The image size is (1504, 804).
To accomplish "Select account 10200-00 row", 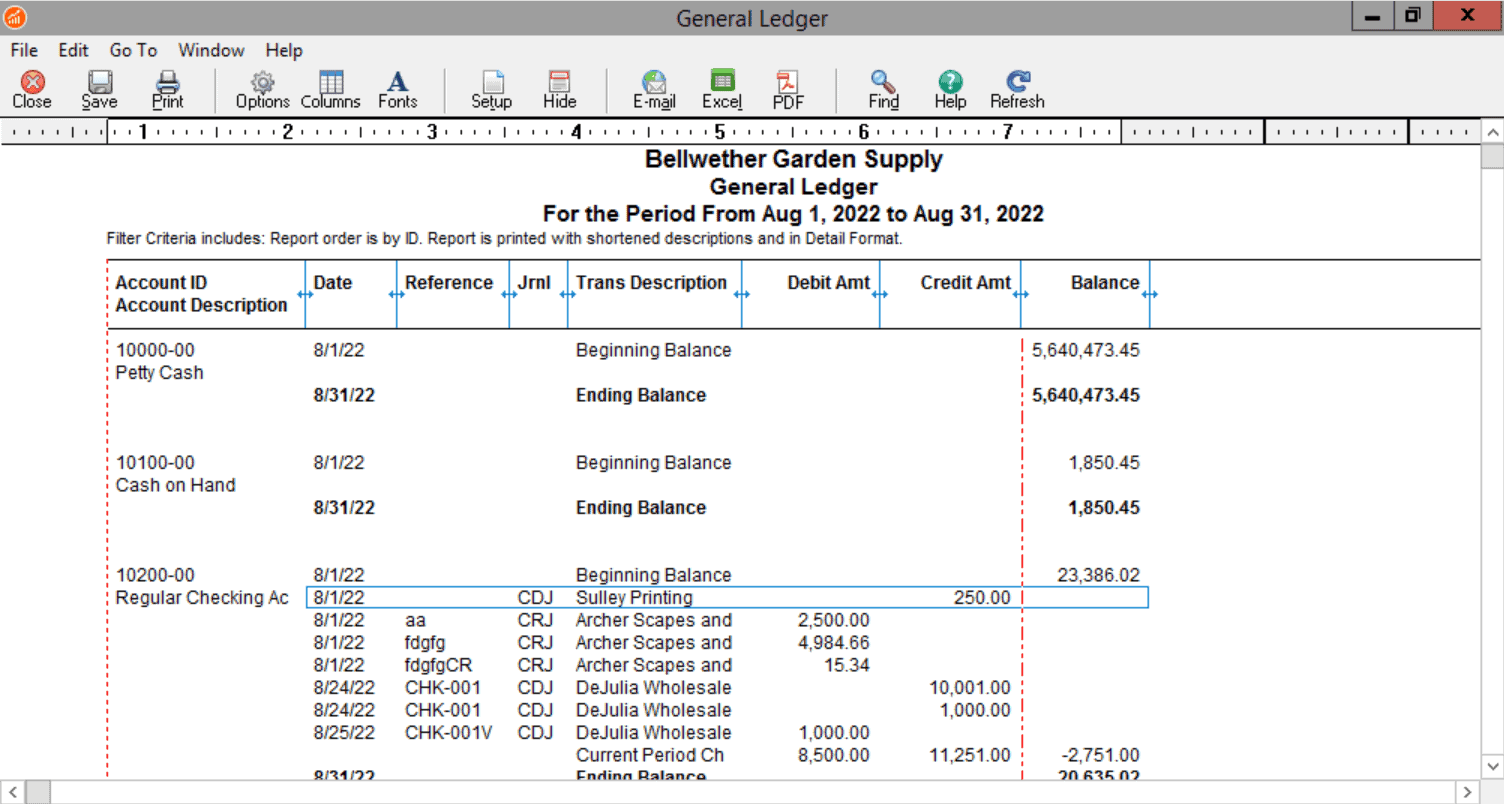I will click(x=155, y=575).
